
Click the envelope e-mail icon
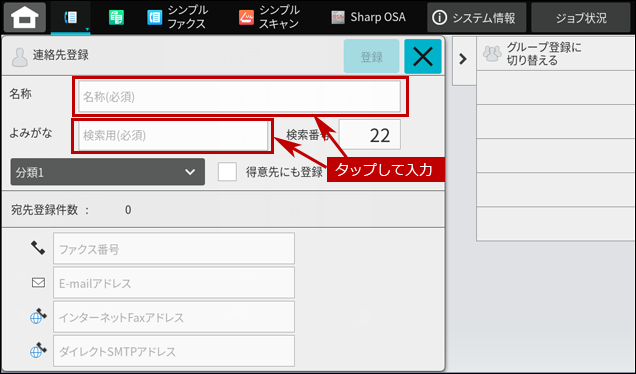39,282
